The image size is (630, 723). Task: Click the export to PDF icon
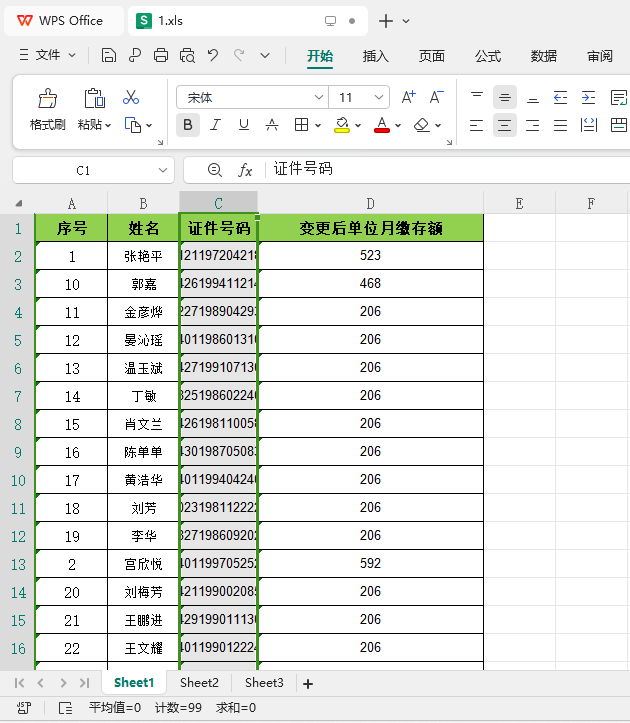[x=135, y=55]
